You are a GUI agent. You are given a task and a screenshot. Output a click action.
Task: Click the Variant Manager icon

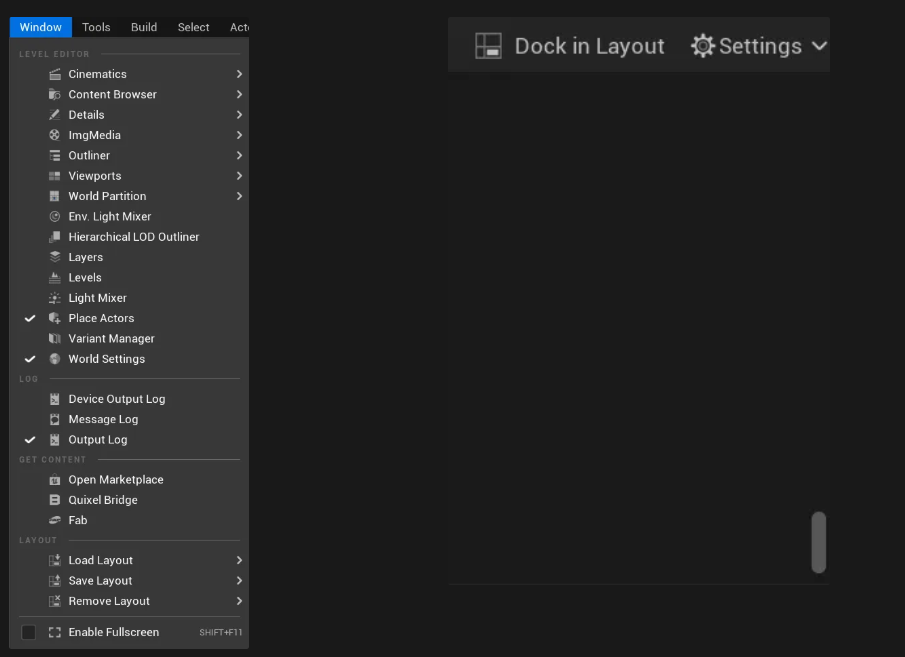click(x=55, y=338)
